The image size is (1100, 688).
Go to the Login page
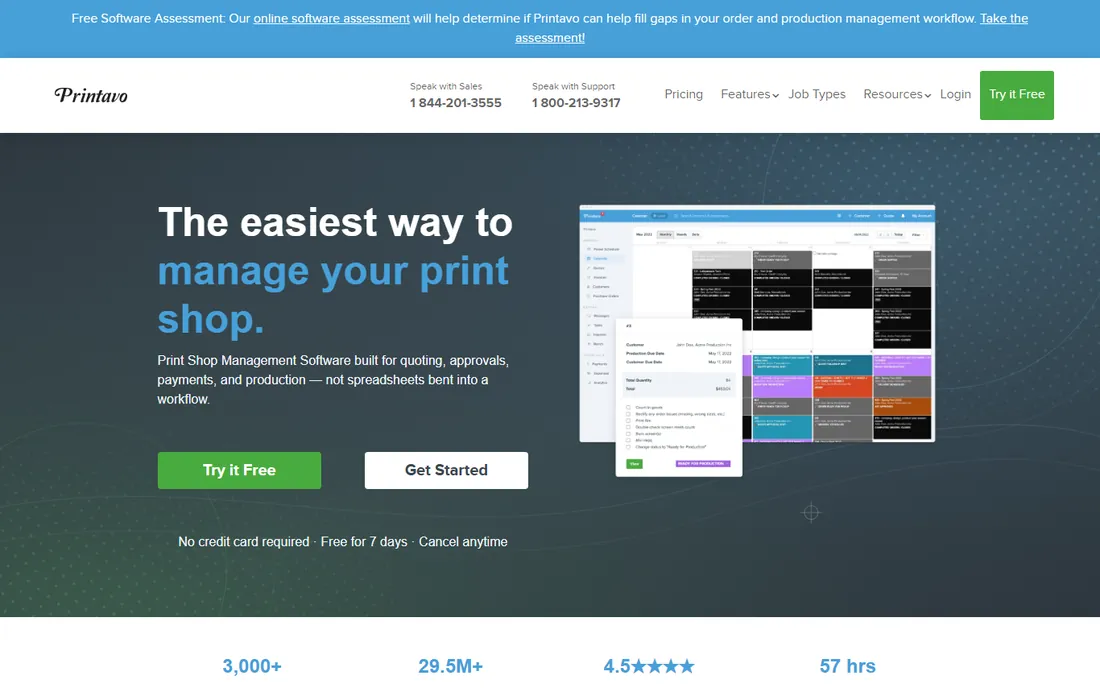[955, 94]
